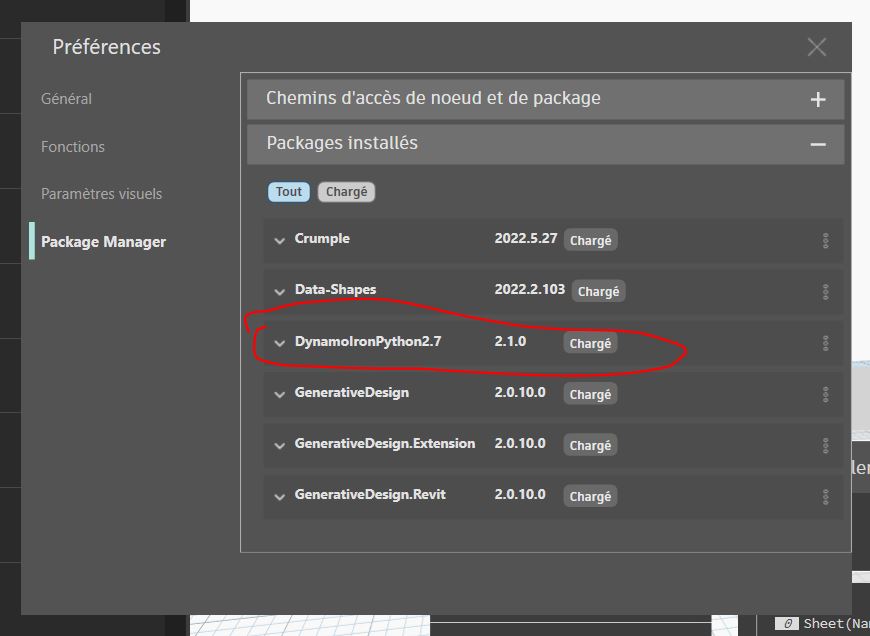Expand the Crumple package details chevron
The width and height of the screenshot is (870, 636).
[x=279, y=240]
